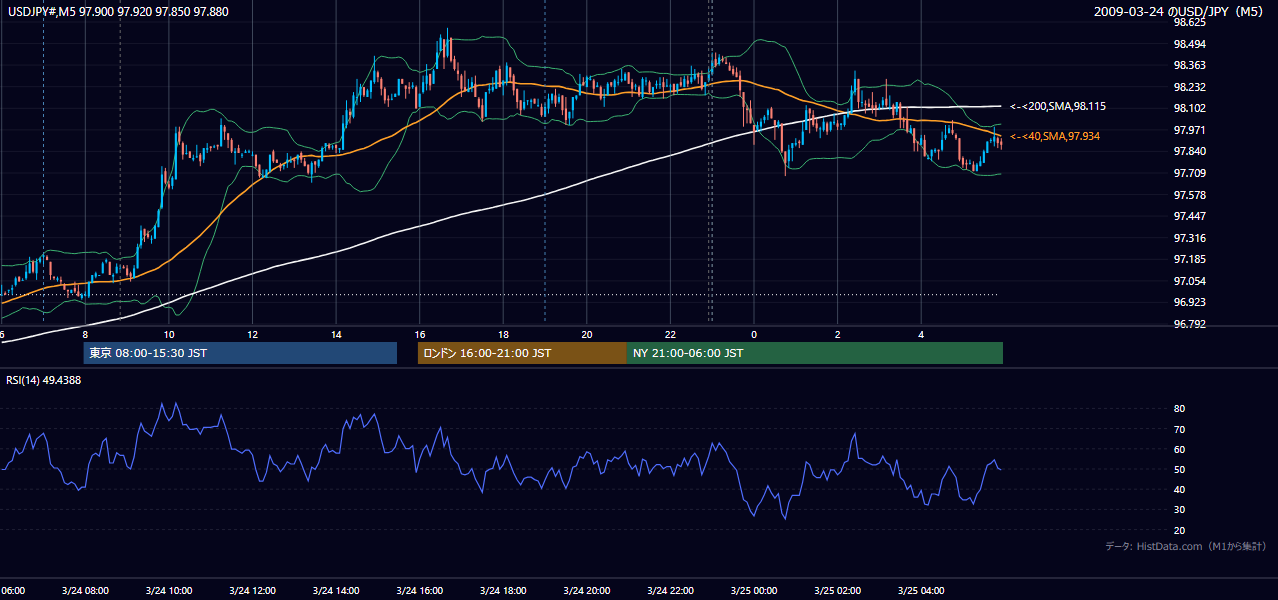
Task: Click the NY 21:00-06:00 JST session bar
Action: coord(815,353)
